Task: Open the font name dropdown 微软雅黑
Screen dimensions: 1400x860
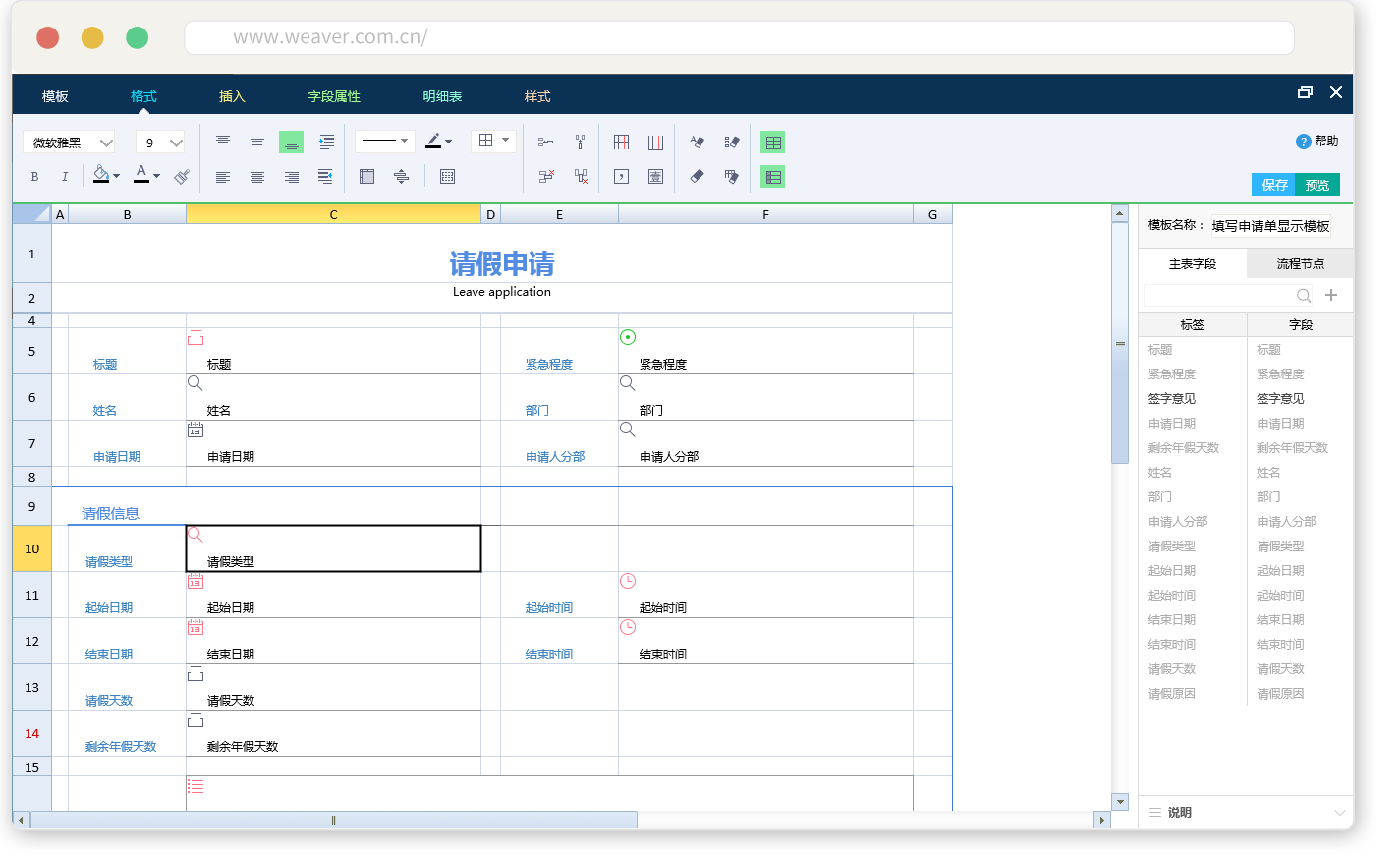Action: pyautogui.click(x=69, y=143)
